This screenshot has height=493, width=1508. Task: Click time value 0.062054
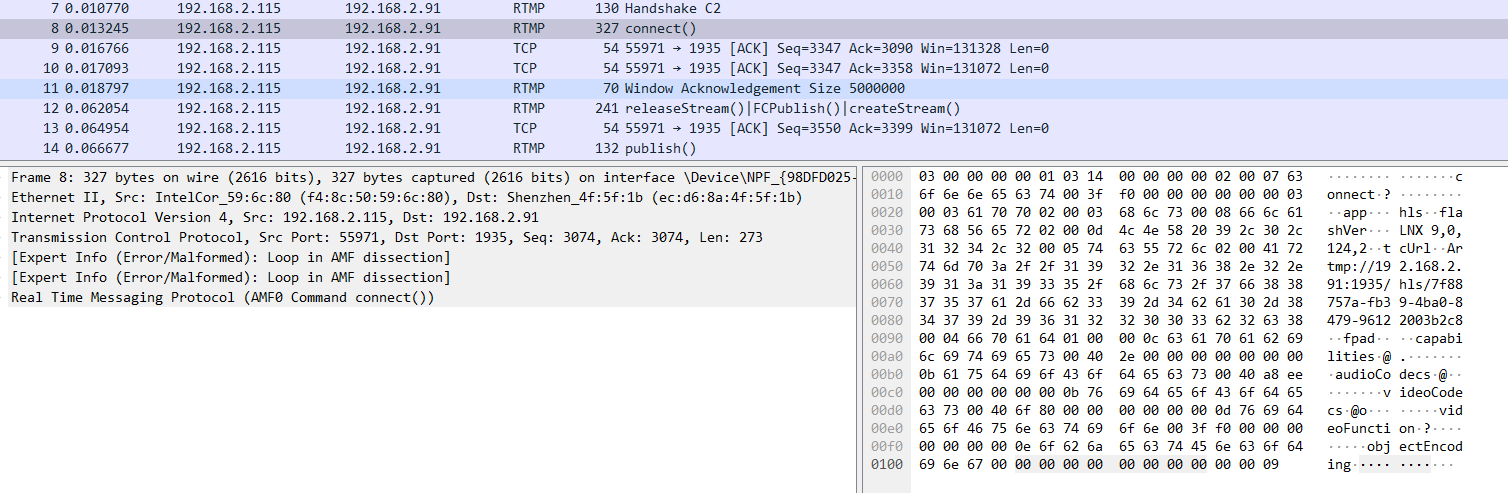[x=96, y=108]
